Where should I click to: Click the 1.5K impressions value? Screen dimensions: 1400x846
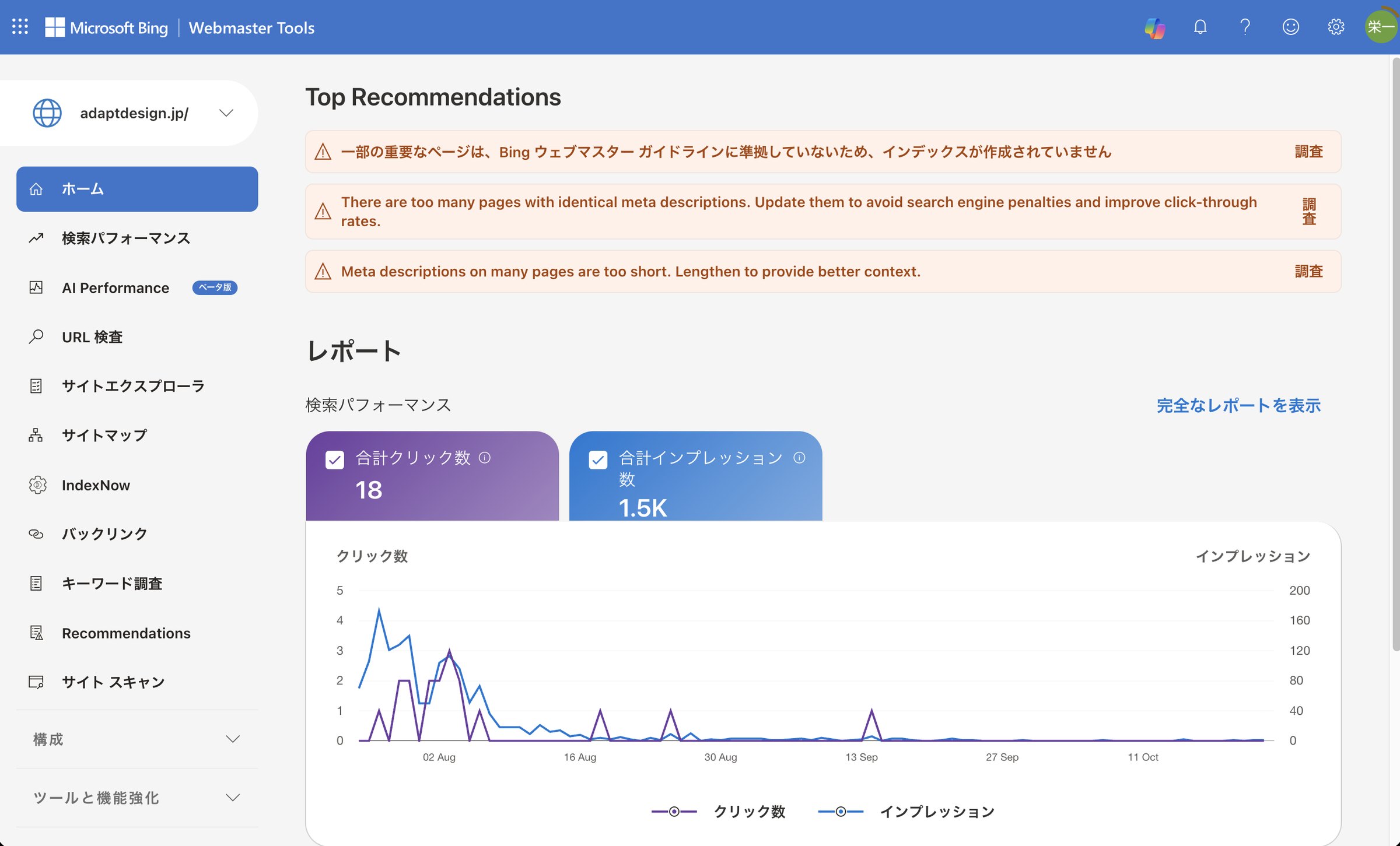point(642,508)
